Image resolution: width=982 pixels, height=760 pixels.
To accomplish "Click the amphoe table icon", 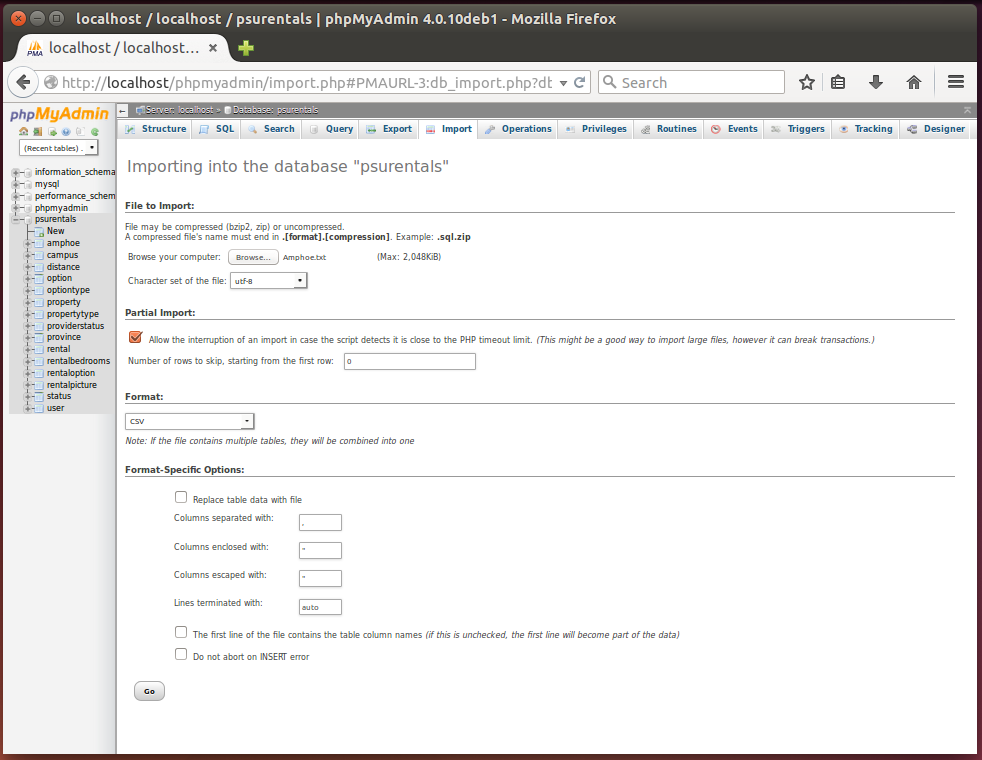I will tap(39, 243).
